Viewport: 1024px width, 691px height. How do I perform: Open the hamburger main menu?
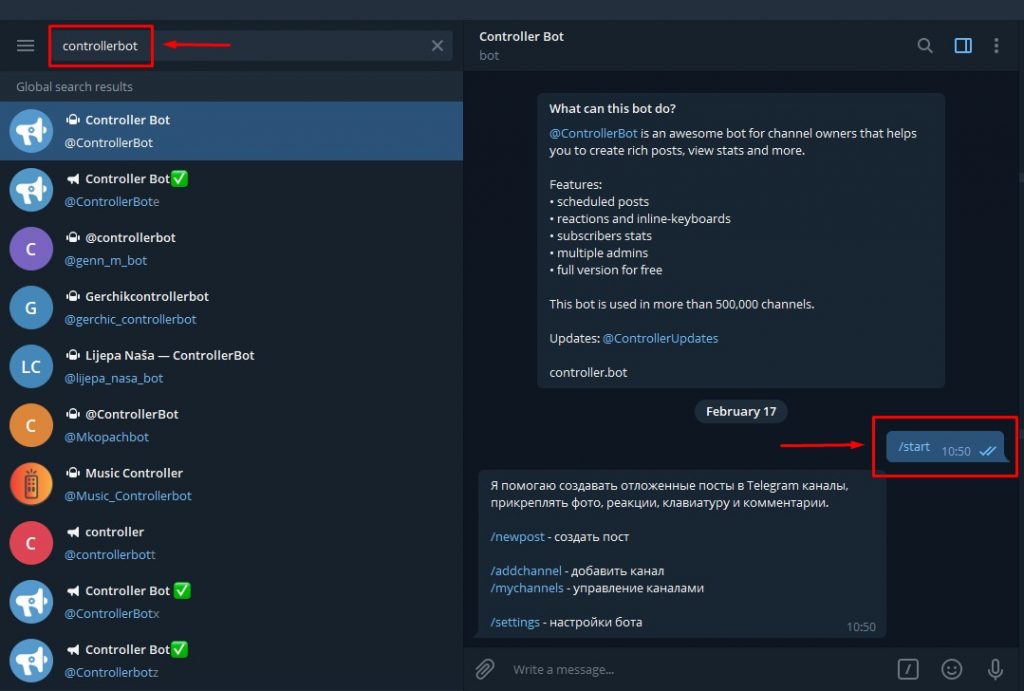(x=25, y=46)
